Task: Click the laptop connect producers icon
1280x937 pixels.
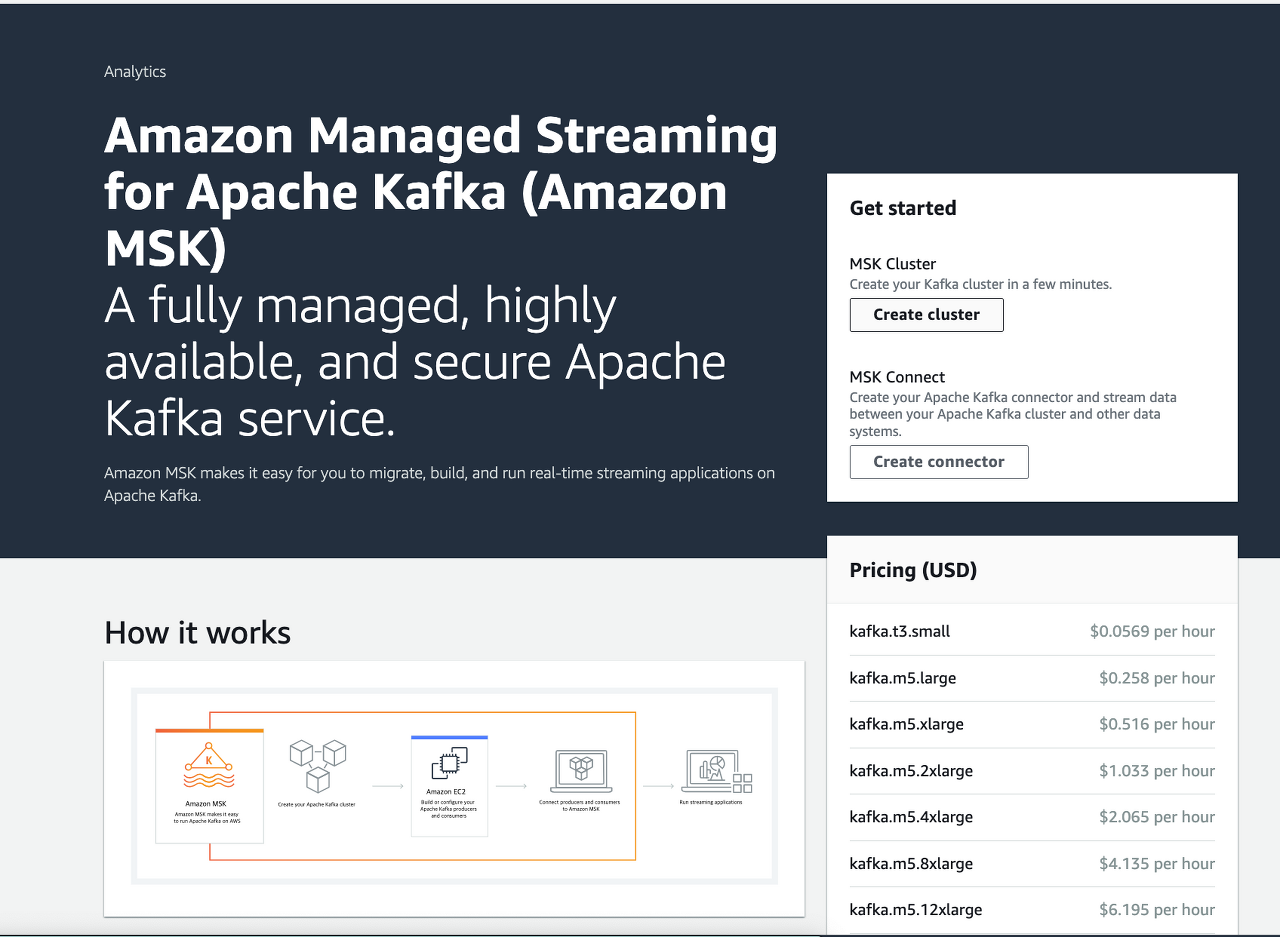Action: pos(581,771)
